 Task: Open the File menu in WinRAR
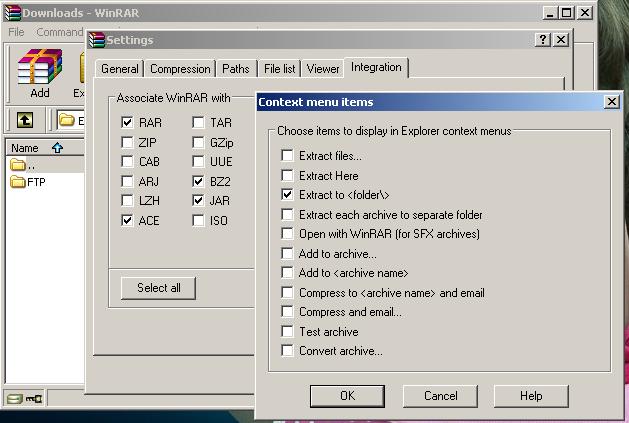tap(16, 32)
